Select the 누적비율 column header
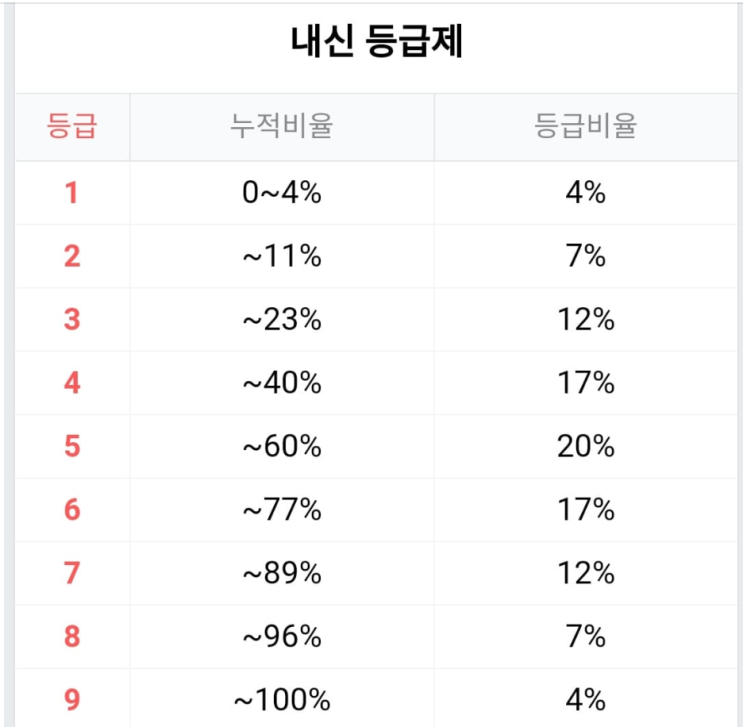743x727 pixels. click(x=281, y=126)
